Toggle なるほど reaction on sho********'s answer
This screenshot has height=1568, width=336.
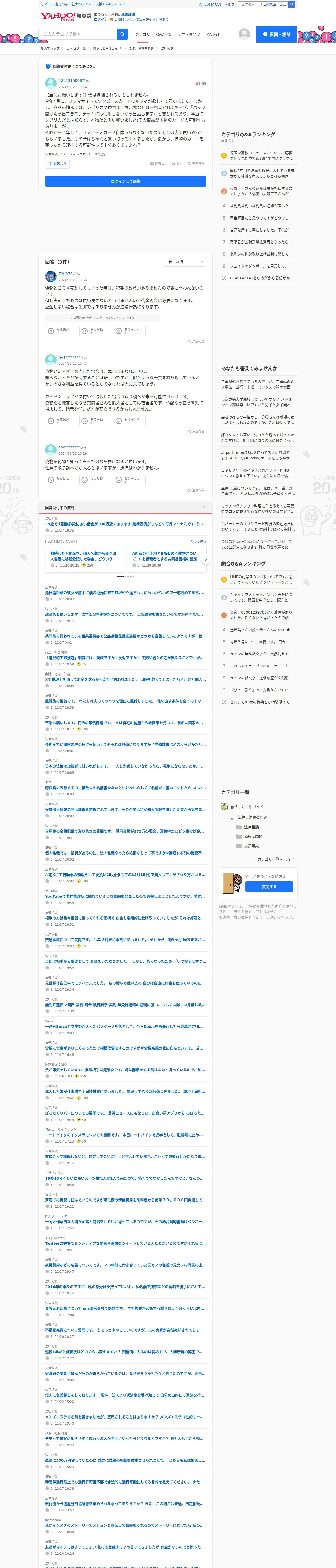coord(61,480)
